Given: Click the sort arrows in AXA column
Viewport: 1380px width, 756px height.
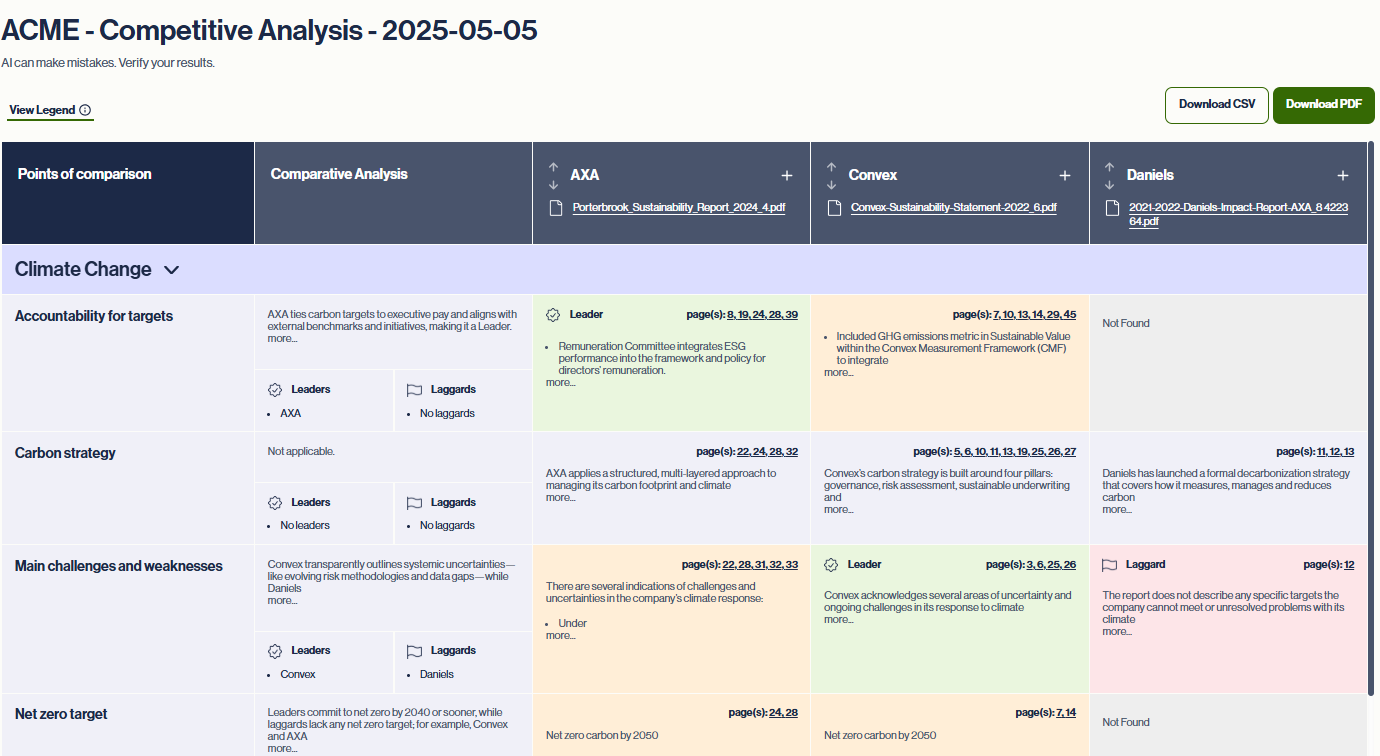Looking at the screenshot, I should pyautogui.click(x=553, y=175).
